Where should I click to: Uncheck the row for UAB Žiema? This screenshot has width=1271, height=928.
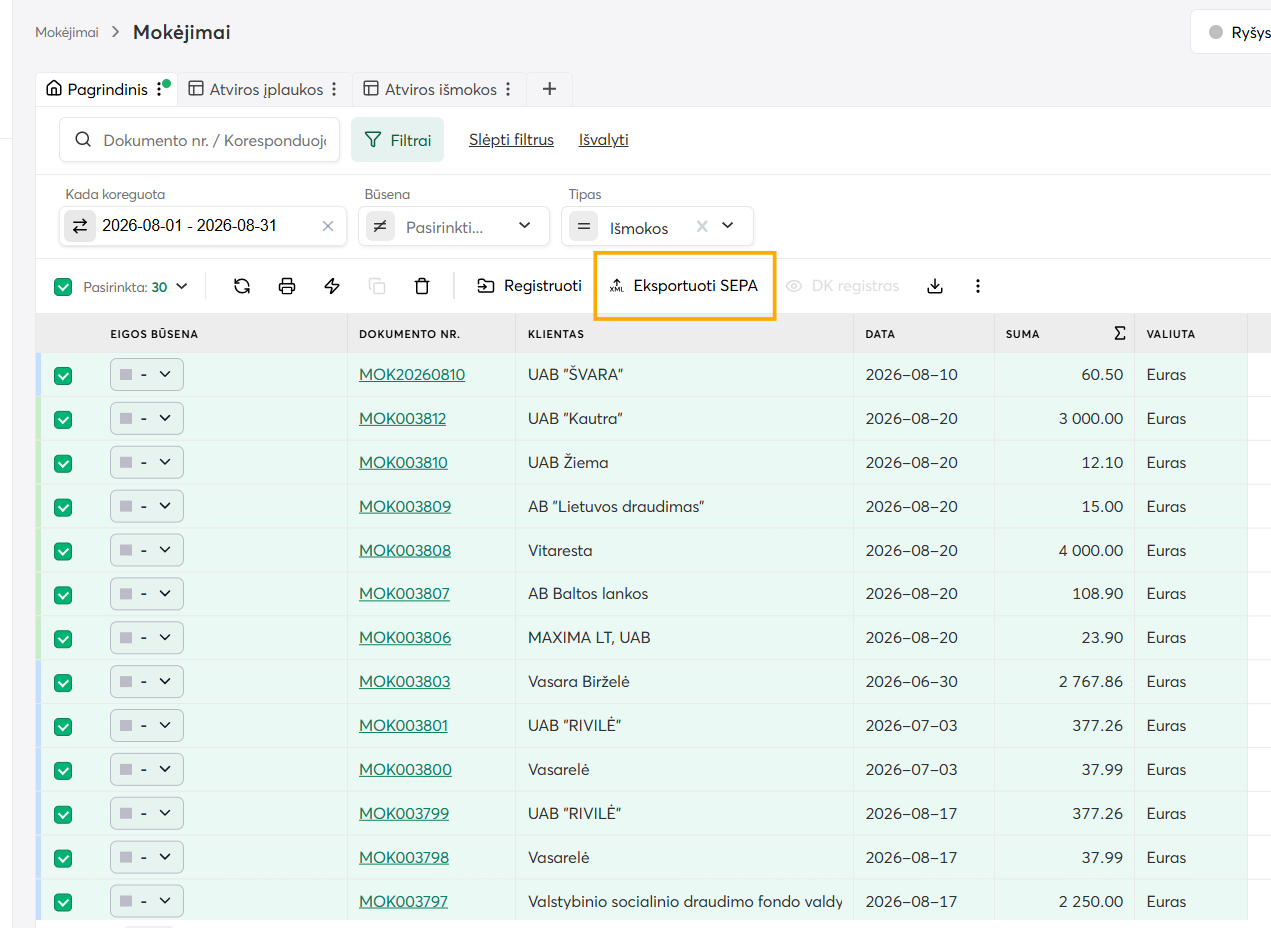(x=63, y=464)
